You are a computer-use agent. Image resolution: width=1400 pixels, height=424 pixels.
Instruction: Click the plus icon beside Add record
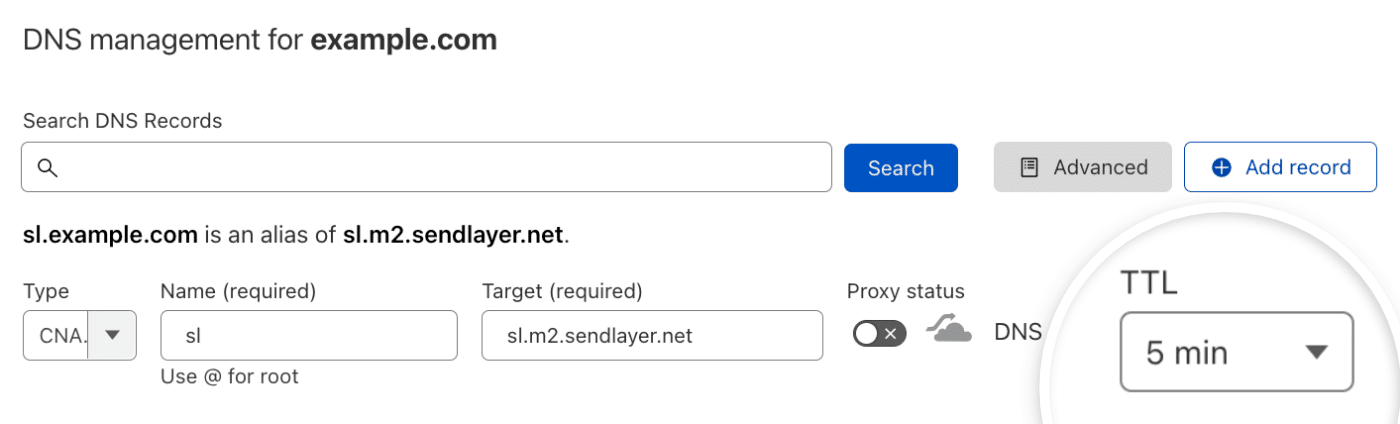point(1221,168)
